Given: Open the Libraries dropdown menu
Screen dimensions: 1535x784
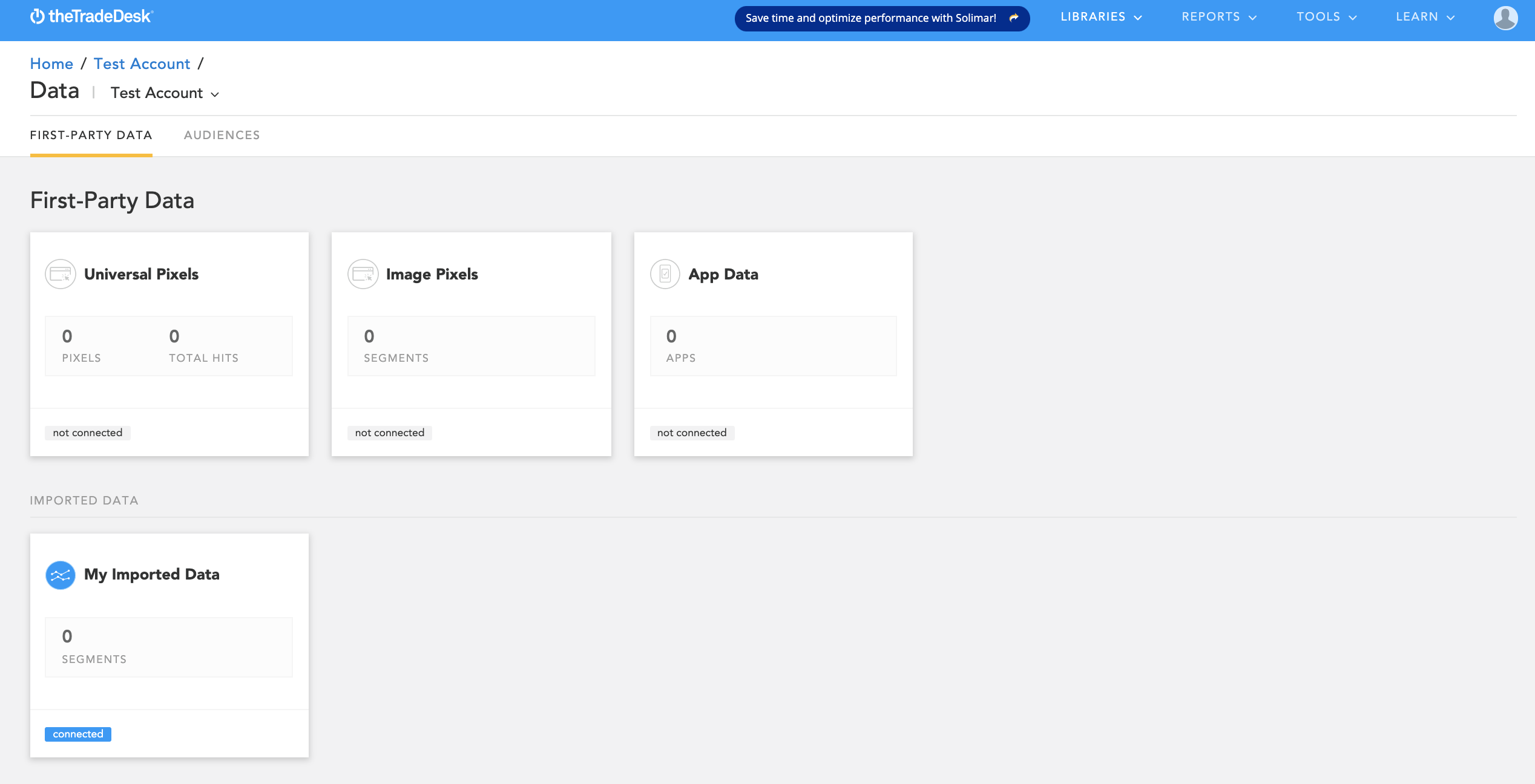Looking at the screenshot, I should [1101, 17].
